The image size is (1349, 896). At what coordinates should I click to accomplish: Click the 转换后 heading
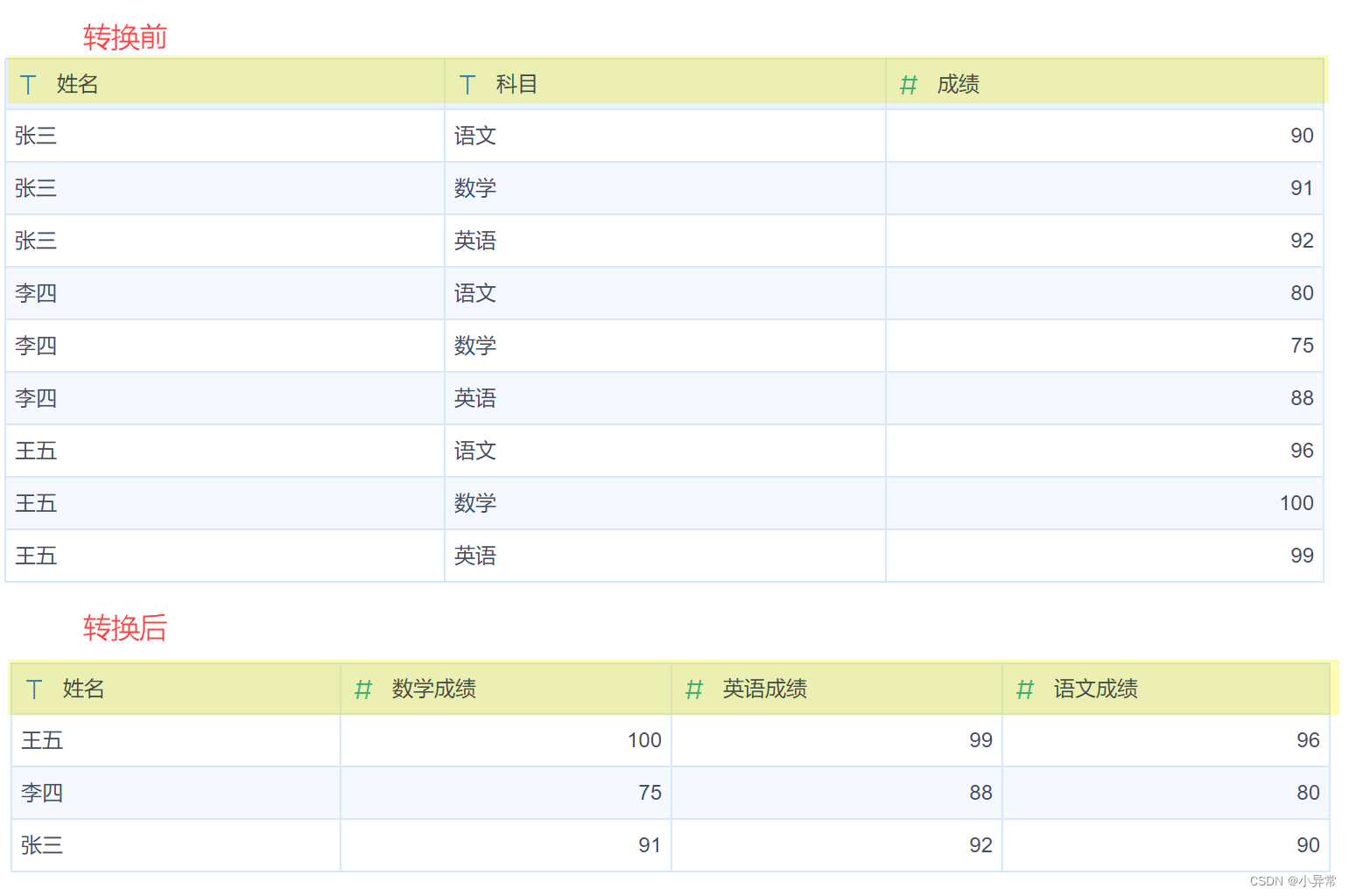click(124, 627)
